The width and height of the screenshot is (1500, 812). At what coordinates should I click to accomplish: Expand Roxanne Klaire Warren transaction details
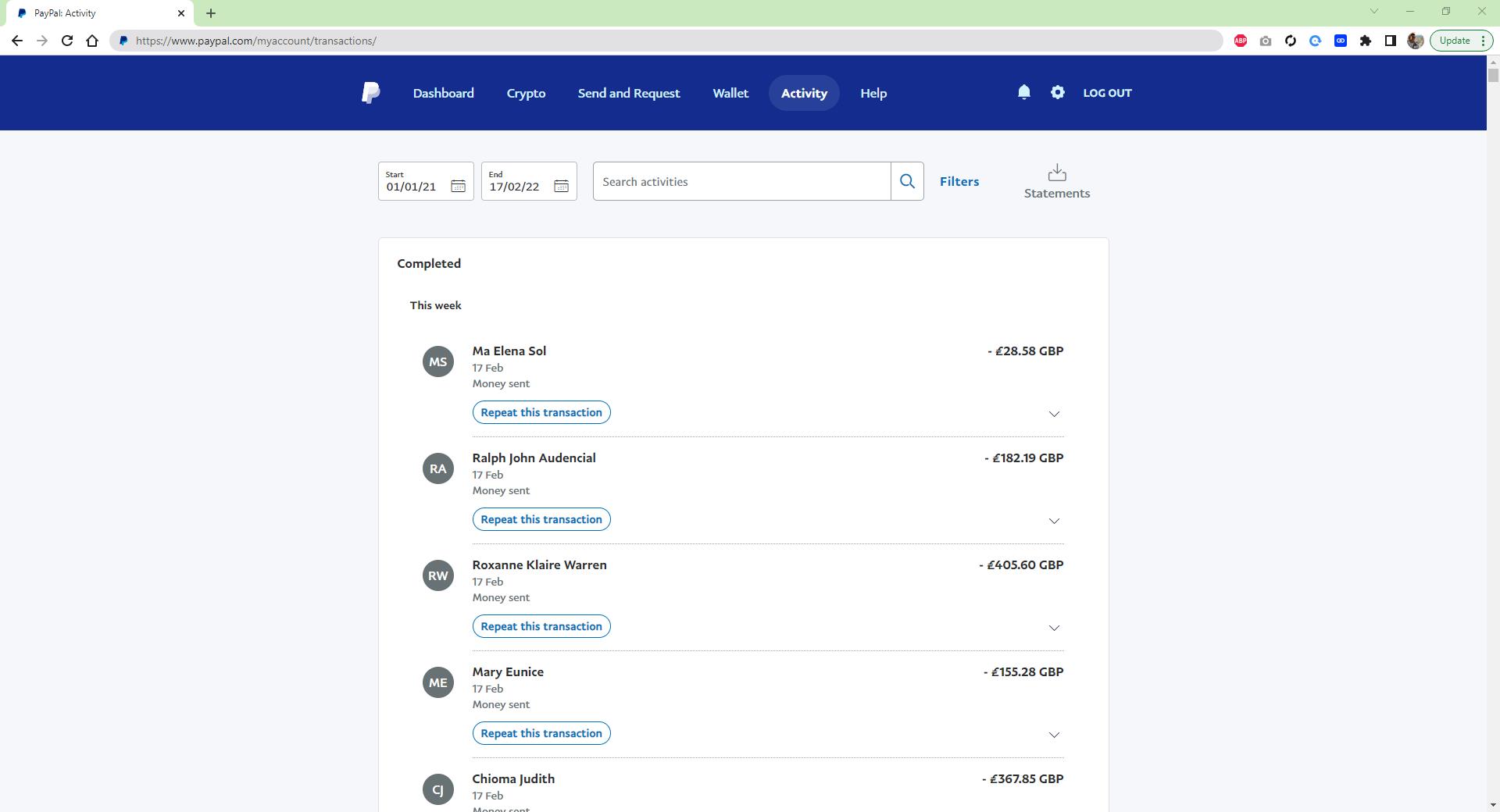[1054, 628]
